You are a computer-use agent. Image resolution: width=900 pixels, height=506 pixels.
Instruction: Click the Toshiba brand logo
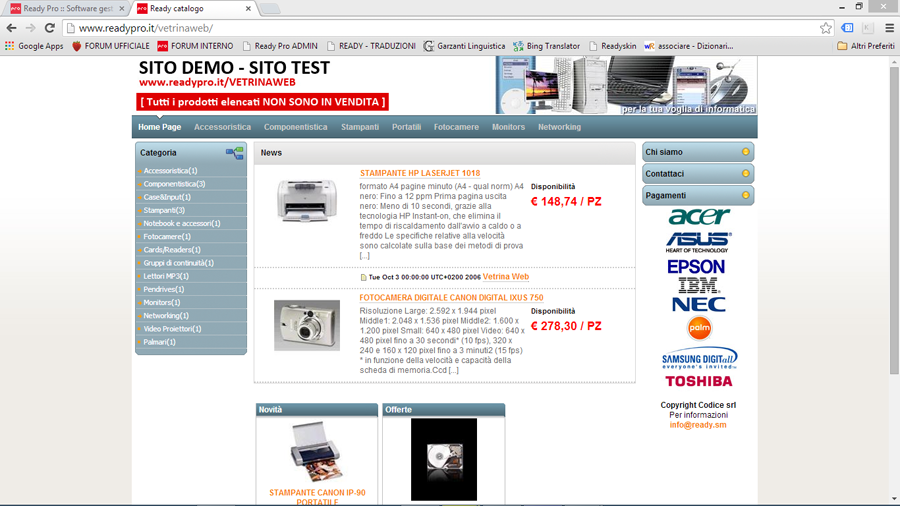[x=699, y=382]
